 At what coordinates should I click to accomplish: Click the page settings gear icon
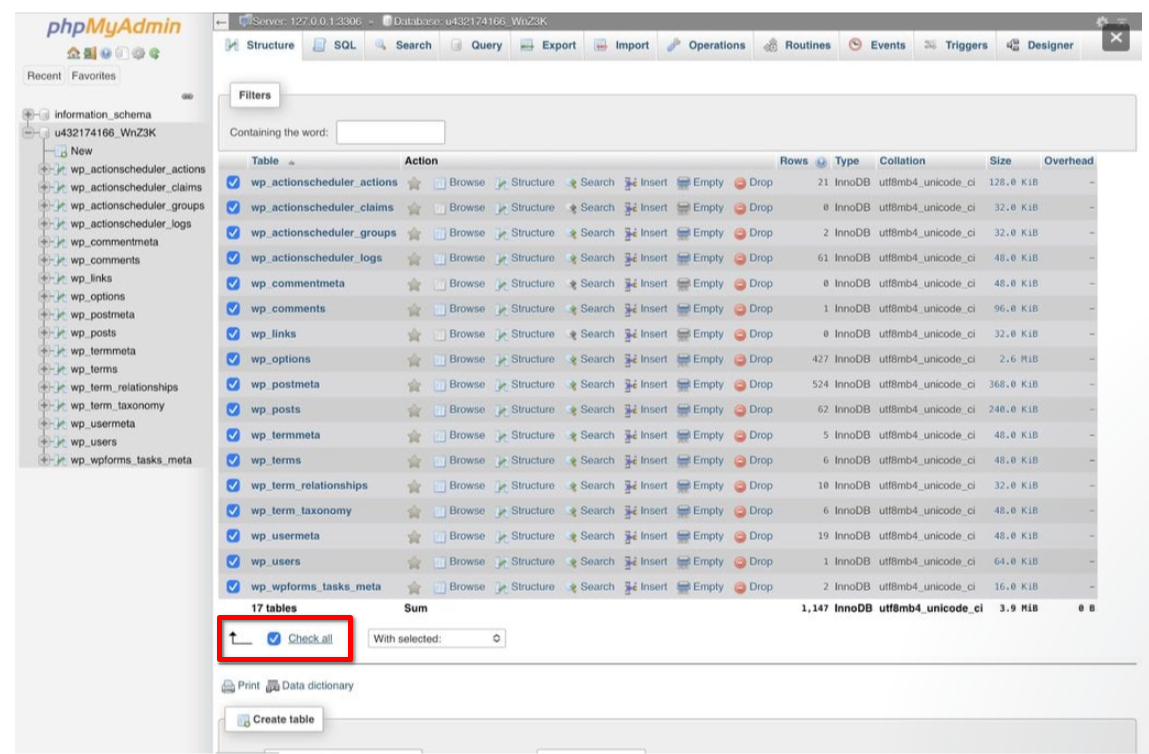1101,21
